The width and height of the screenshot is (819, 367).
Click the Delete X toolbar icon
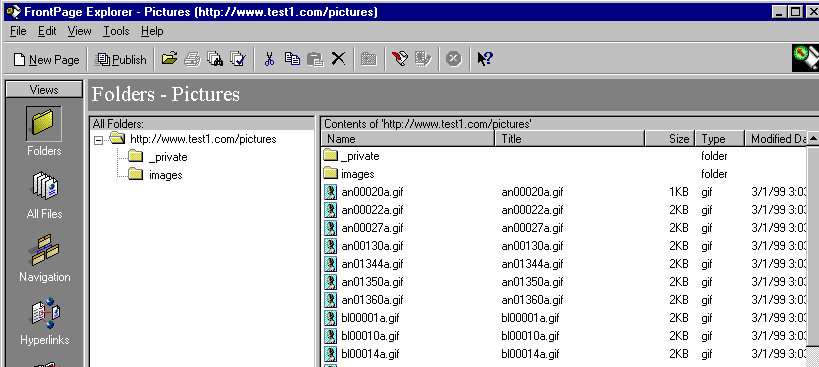pos(338,59)
